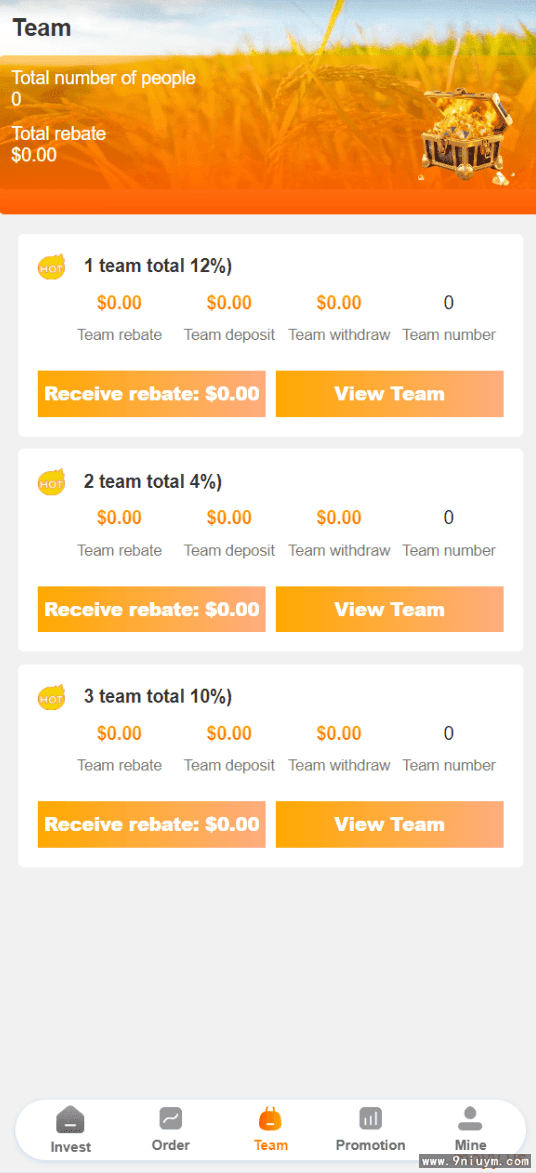
Task: View Team for the 2 team level
Action: point(389,609)
